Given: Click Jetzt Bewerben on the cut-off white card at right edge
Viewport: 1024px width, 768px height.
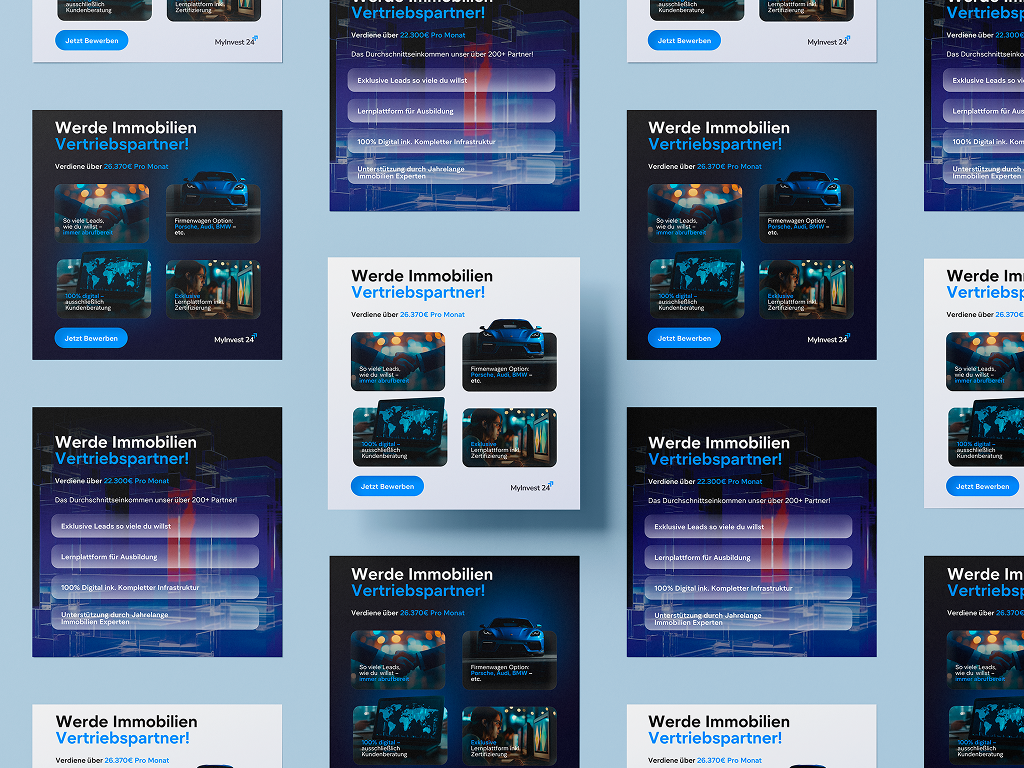Looking at the screenshot, I should coord(982,486).
